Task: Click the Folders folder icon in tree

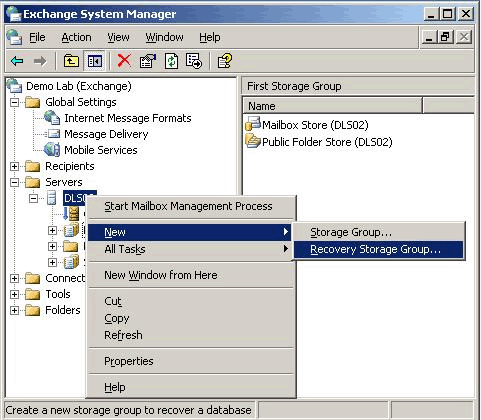Action: click(x=33, y=310)
